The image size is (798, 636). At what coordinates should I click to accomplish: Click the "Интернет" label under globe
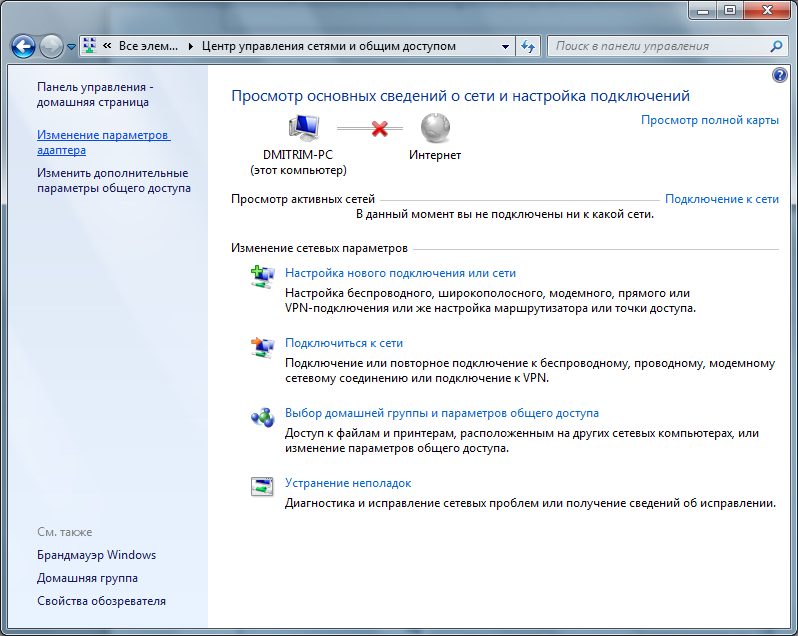[x=435, y=155]
